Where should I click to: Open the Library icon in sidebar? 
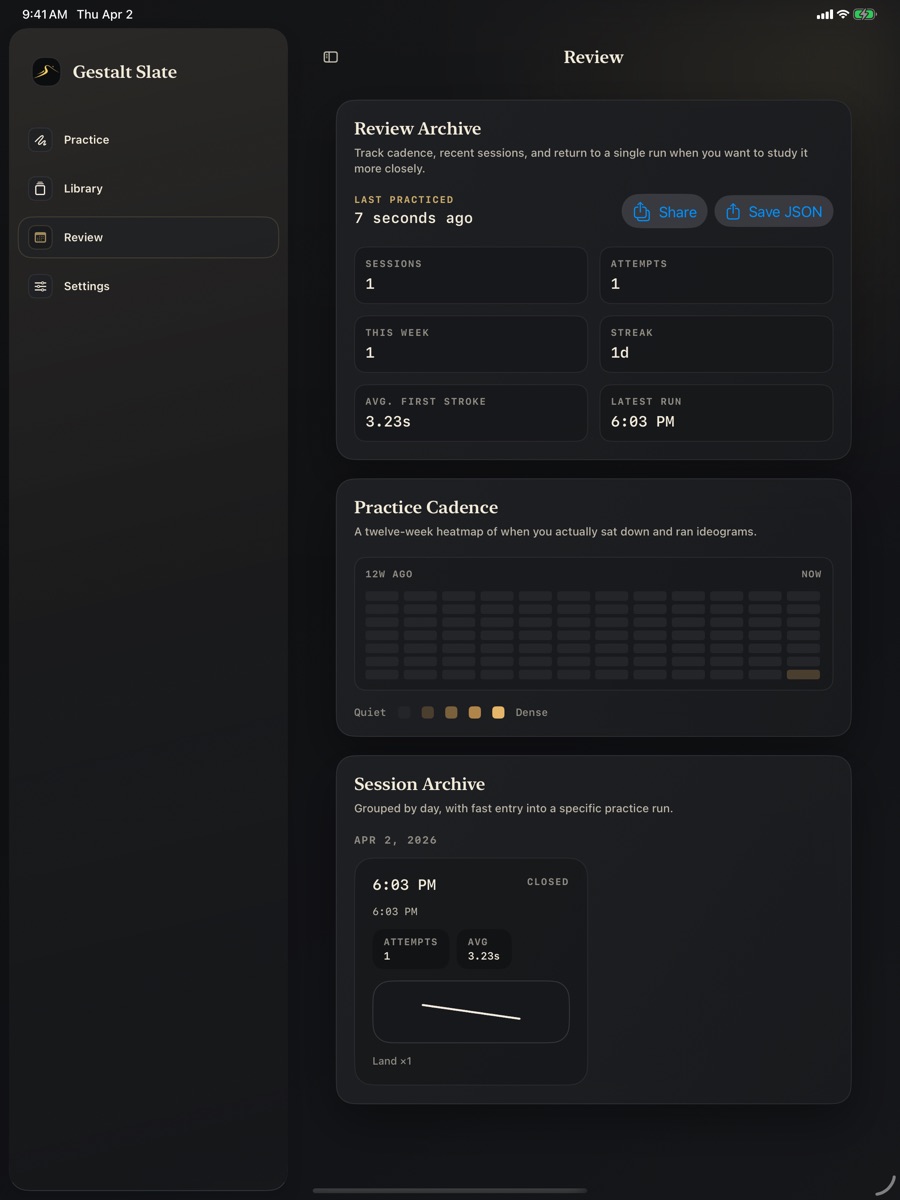click(x=41, y=188)
